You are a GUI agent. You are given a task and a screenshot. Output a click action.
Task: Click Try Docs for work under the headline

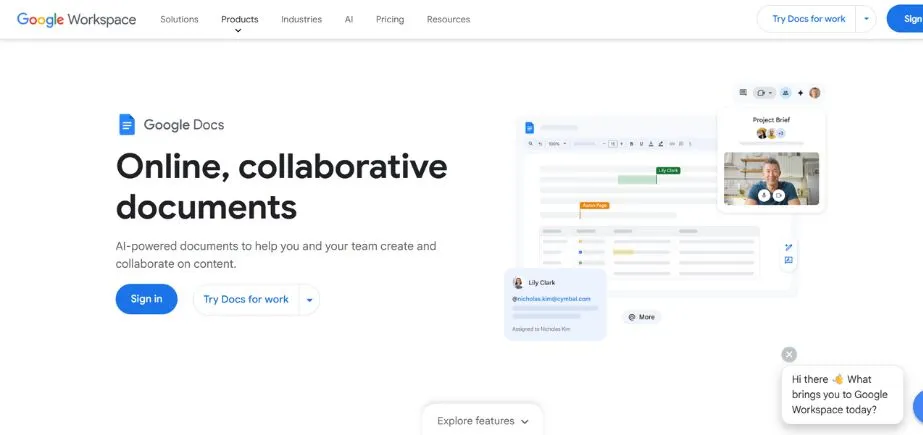(x=246, y=299)
